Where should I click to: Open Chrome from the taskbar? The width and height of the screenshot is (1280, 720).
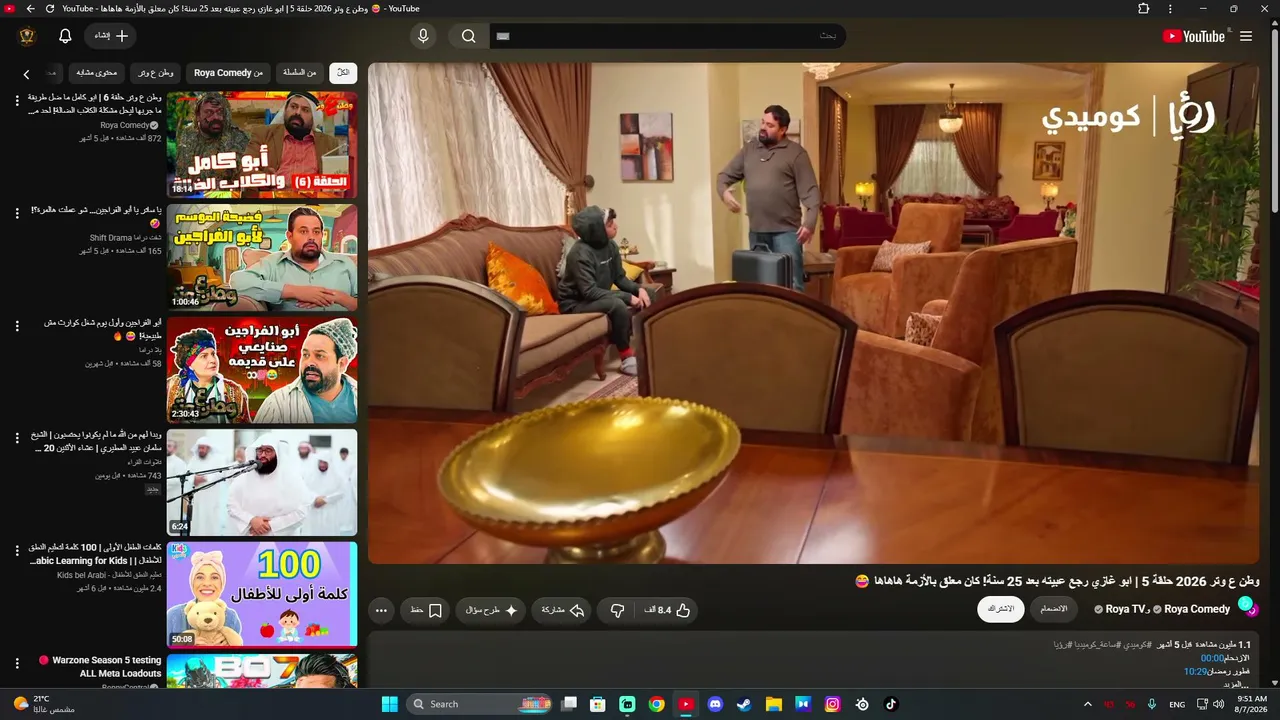click(x=656, y=704)
